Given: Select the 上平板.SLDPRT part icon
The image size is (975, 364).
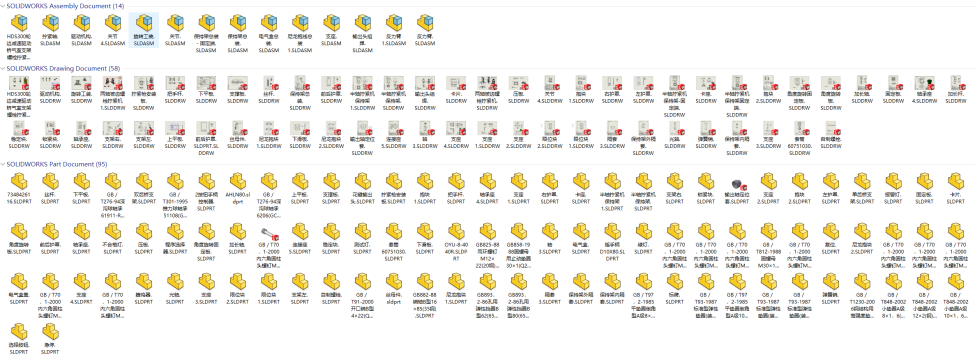Looking at the screenshot, I should click(x=300, y=182).
